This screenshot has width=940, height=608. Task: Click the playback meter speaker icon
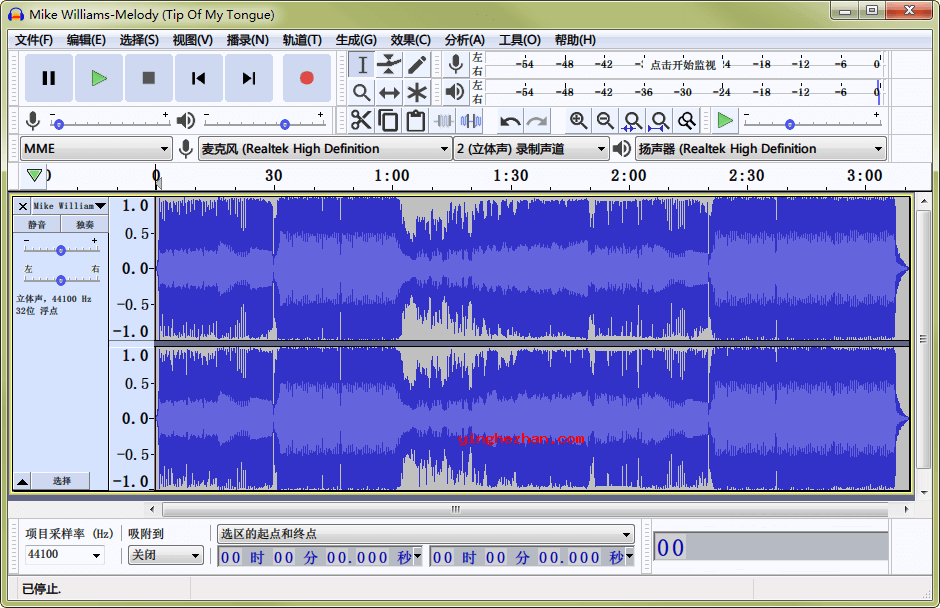[x=456, y=92]
